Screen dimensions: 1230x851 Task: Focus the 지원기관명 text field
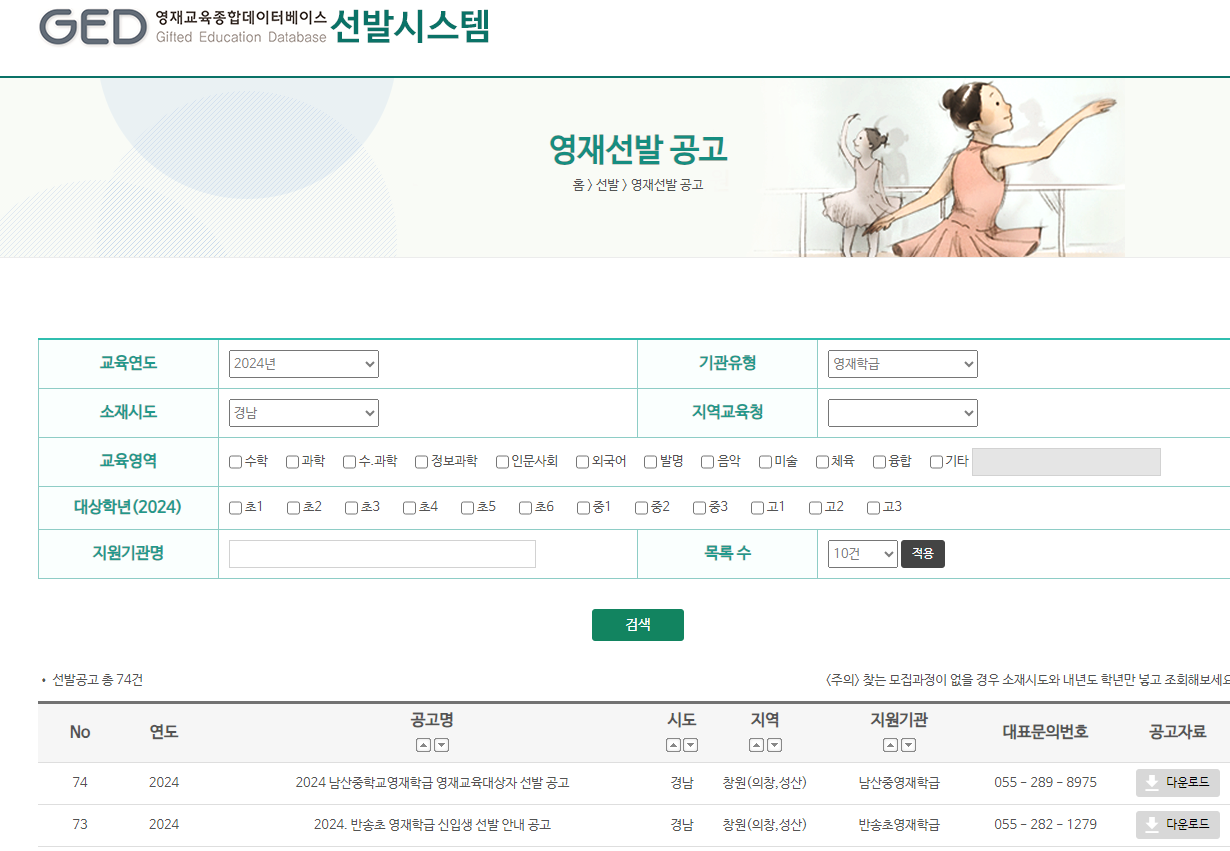(x=382, y=554)
